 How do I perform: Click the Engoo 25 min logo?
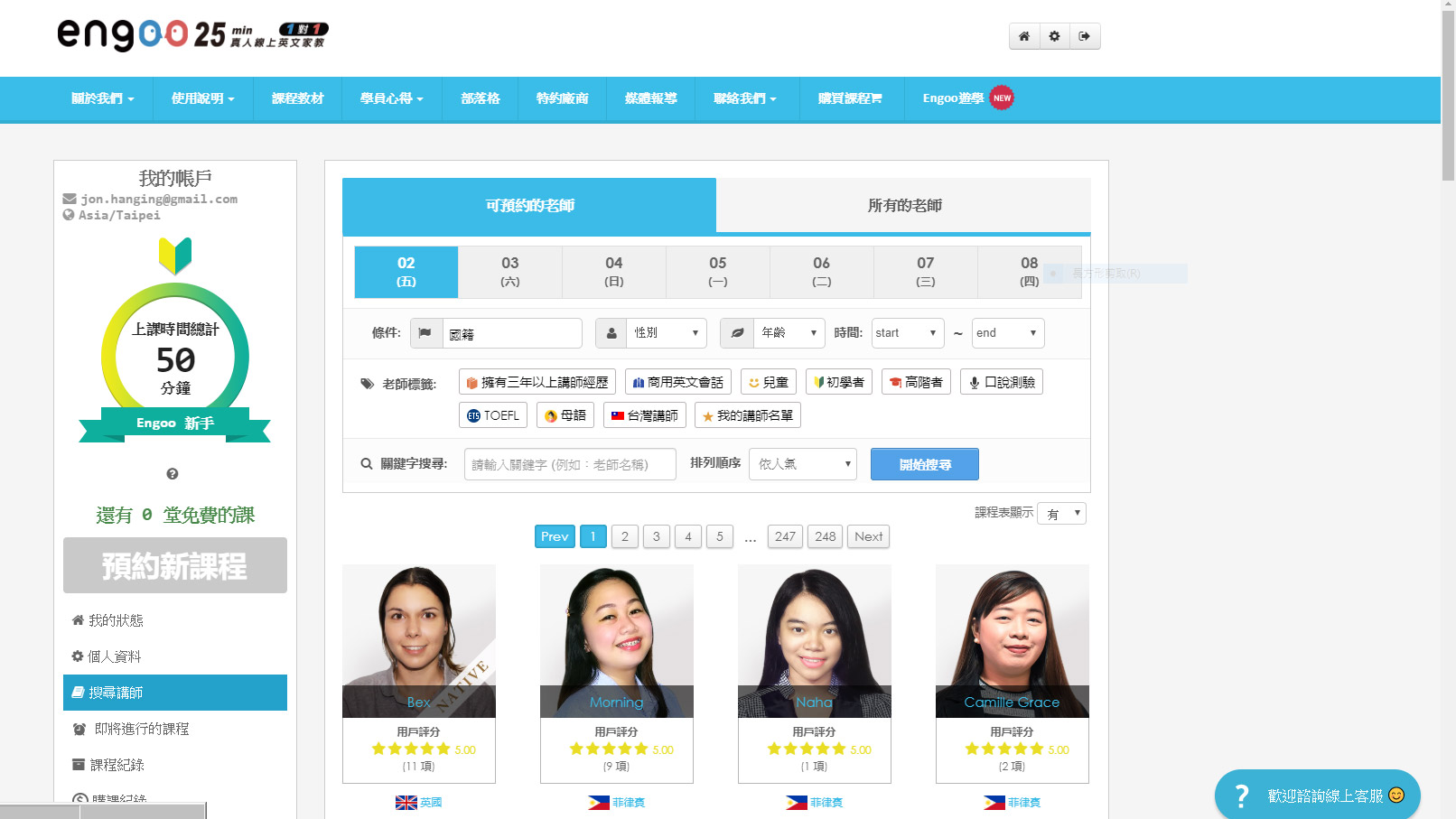click(x=191, y=35)
